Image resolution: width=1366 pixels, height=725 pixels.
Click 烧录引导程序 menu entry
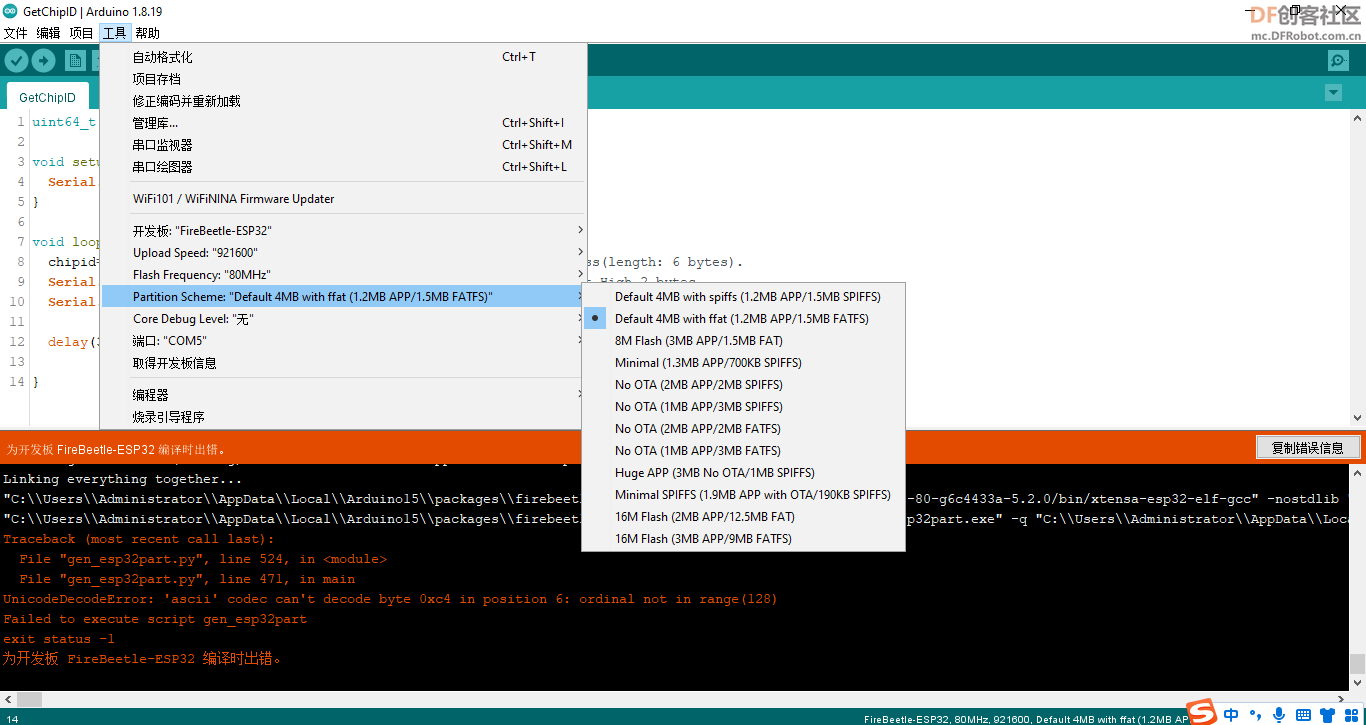click(342, 417)
